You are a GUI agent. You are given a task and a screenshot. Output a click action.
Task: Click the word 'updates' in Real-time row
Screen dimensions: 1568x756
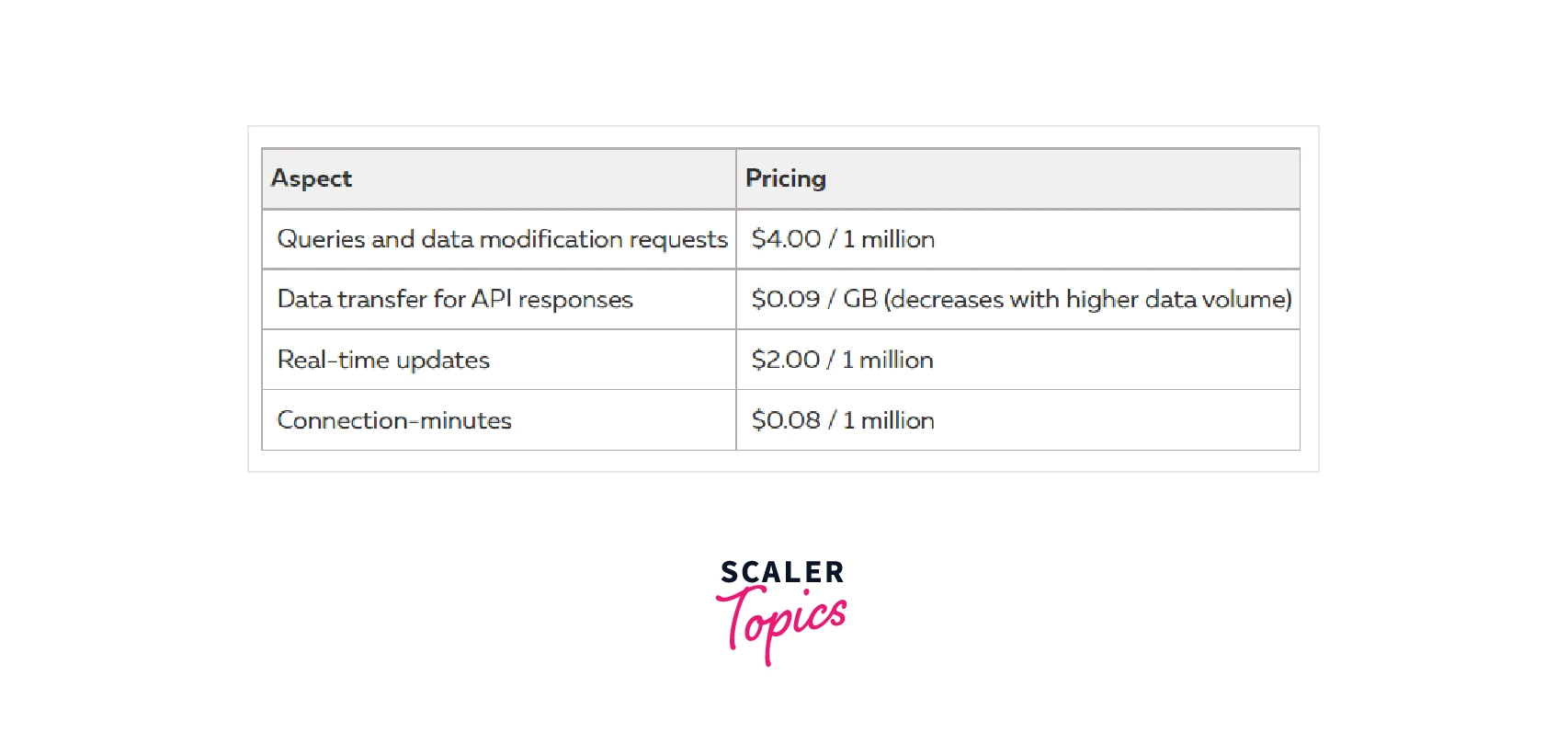443,361
